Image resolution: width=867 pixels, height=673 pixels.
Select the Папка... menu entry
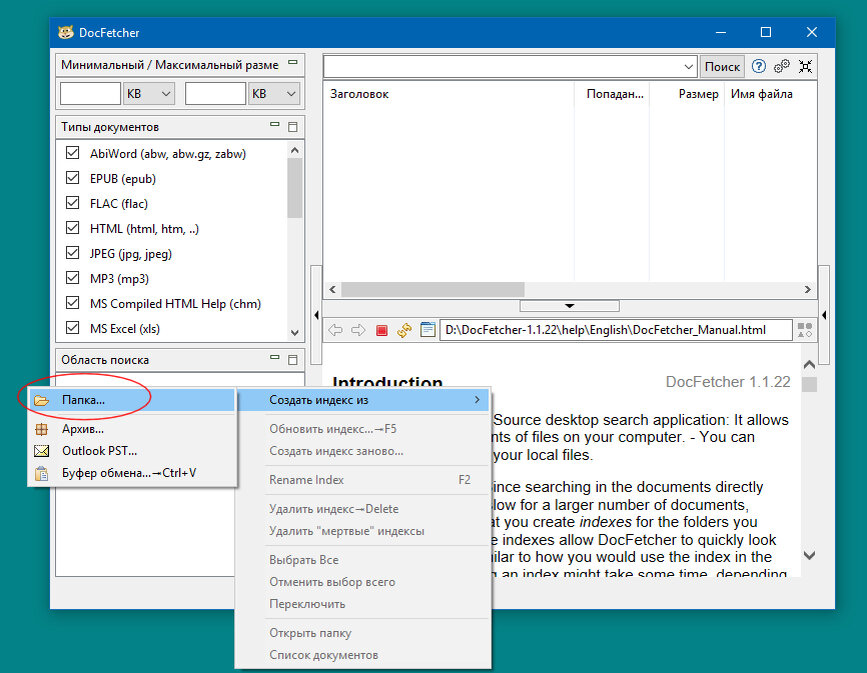coord(133,400)
